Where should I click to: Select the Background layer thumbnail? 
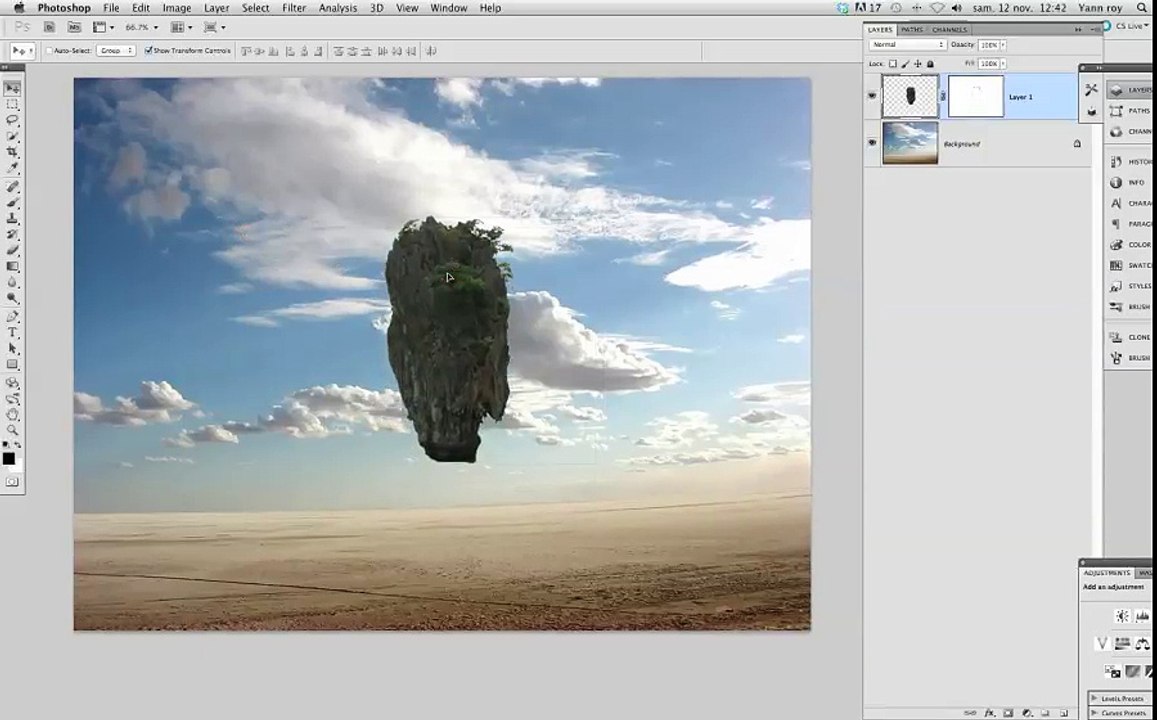tap(910, 143)
